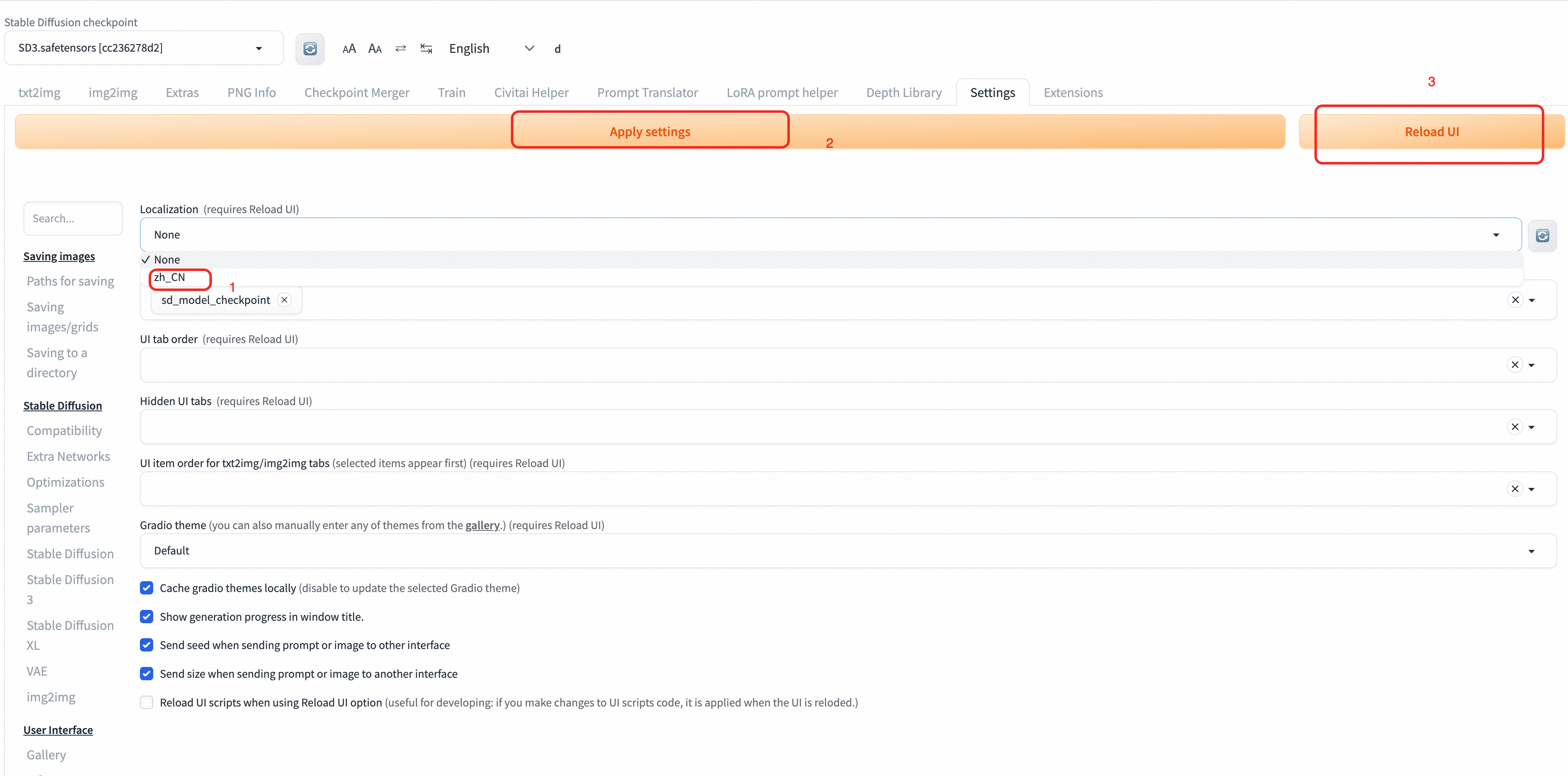Clear the UI item order field
This screenshot has height=776, width=1568.
click(x=1515, y=489)
